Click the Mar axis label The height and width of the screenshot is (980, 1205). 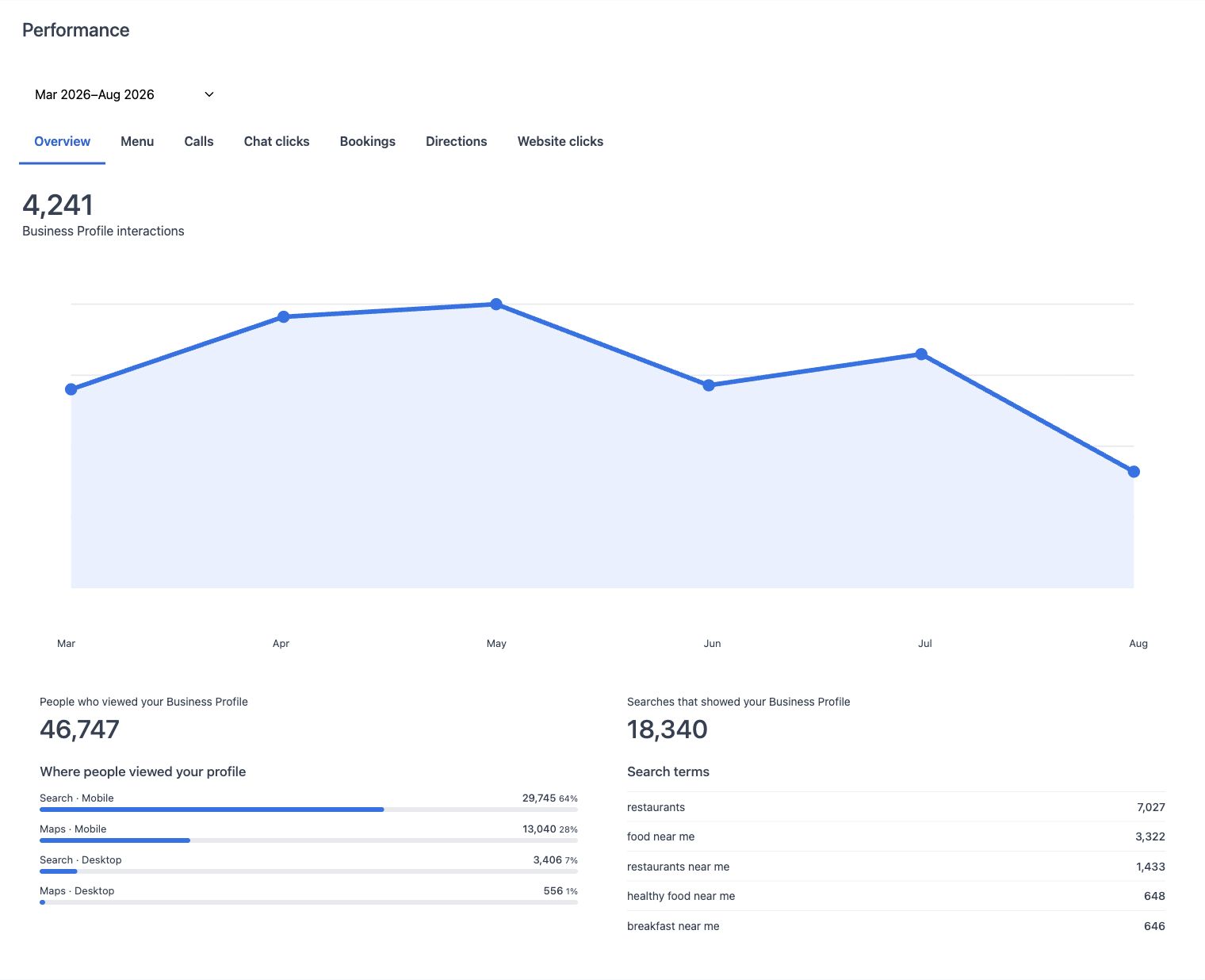pyautogui.click(x=67, y=644)
